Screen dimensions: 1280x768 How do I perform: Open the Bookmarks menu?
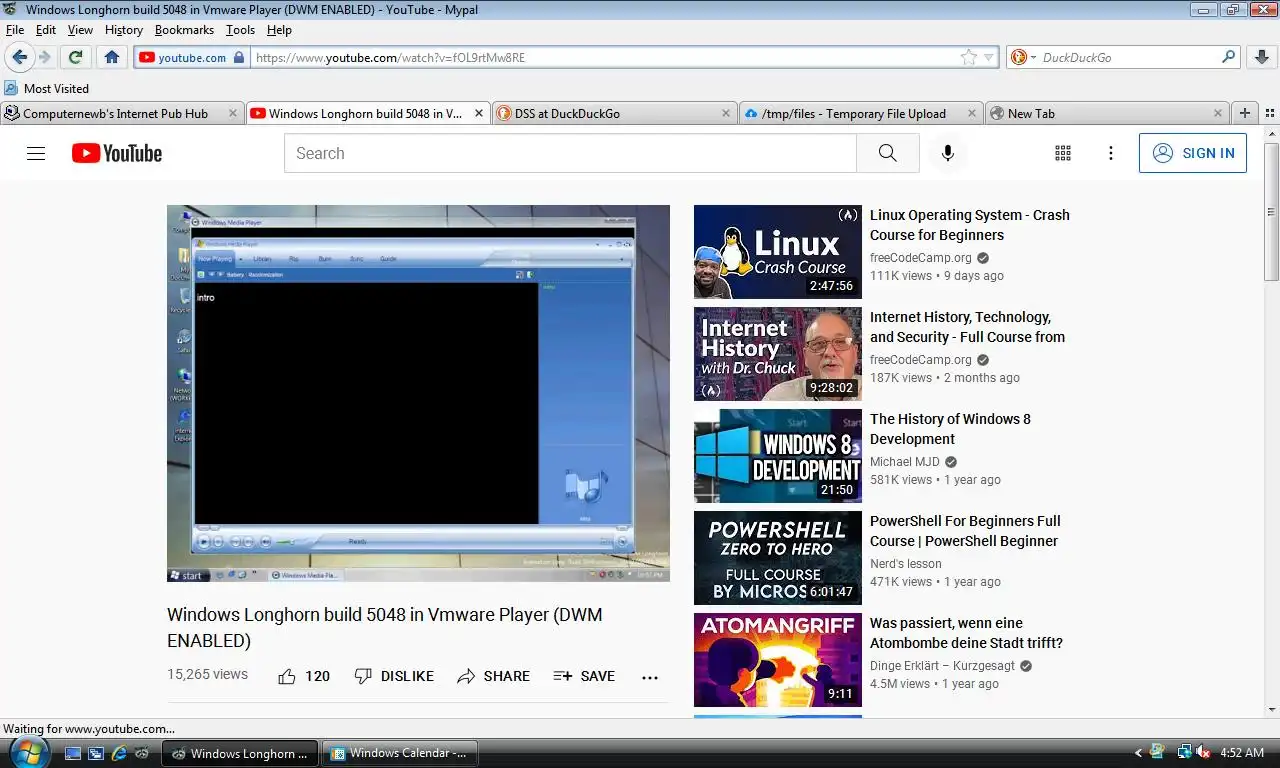click(184, 30)
